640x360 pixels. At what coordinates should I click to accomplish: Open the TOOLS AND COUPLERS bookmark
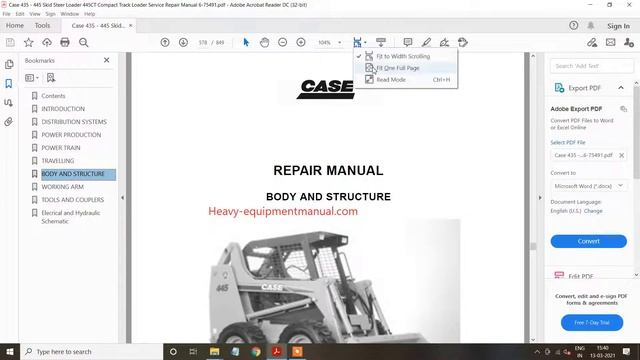click(x=73, y=200)
